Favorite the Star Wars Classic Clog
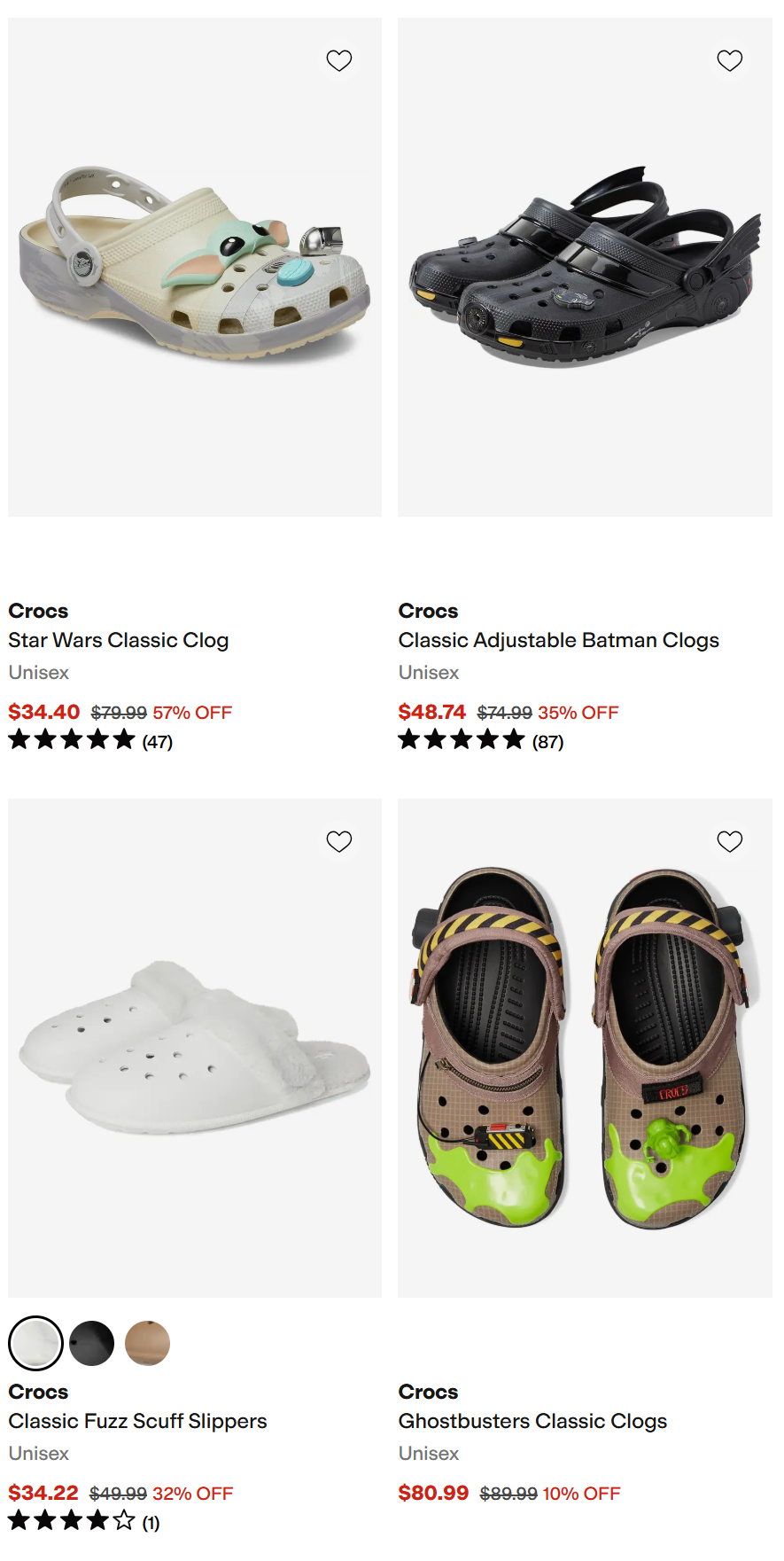 coord(339,60)
